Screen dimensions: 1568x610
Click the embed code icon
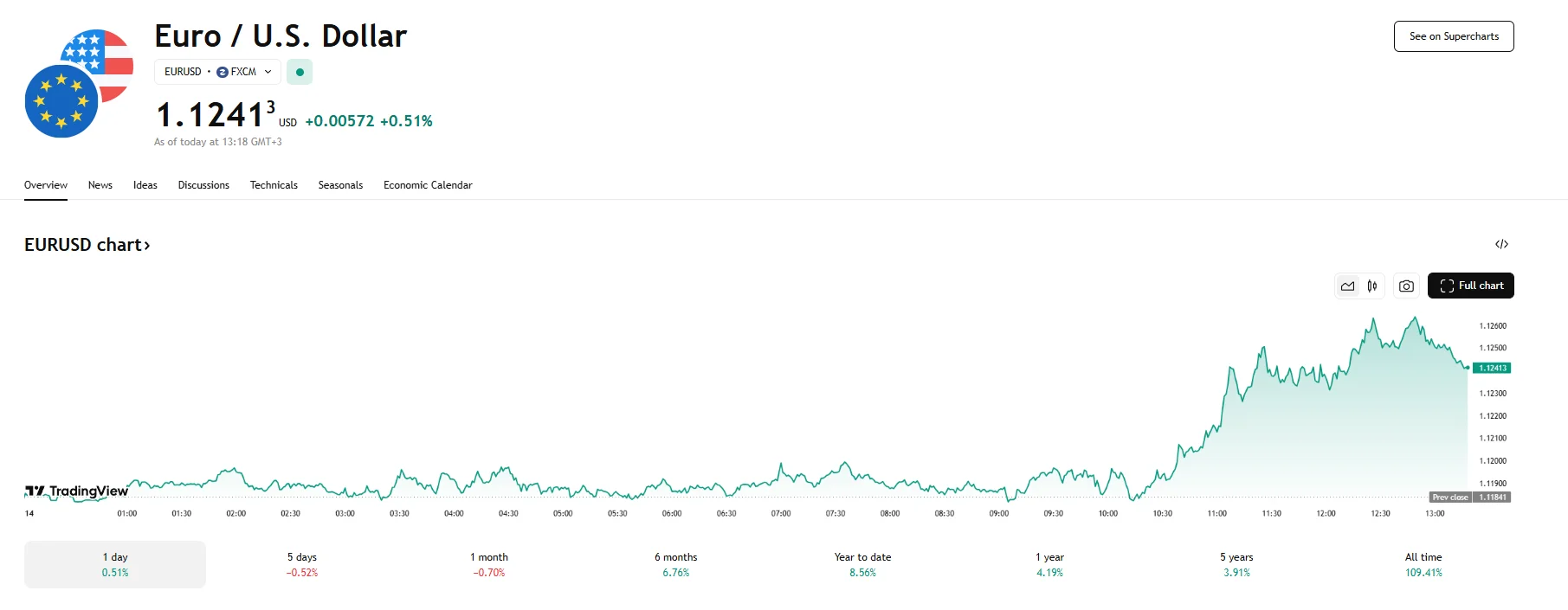pos(1501,244)
